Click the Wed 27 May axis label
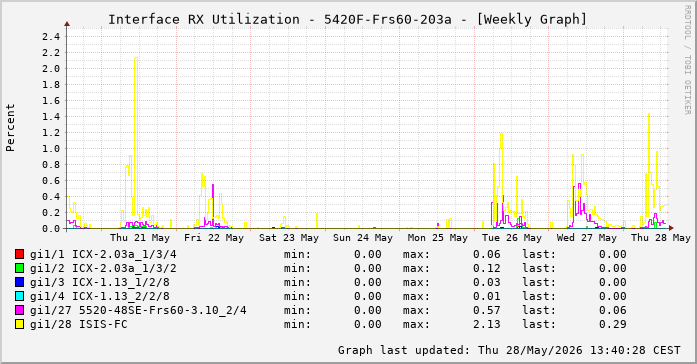Viewport: 697px width, 364px height. tap(587, 238)
